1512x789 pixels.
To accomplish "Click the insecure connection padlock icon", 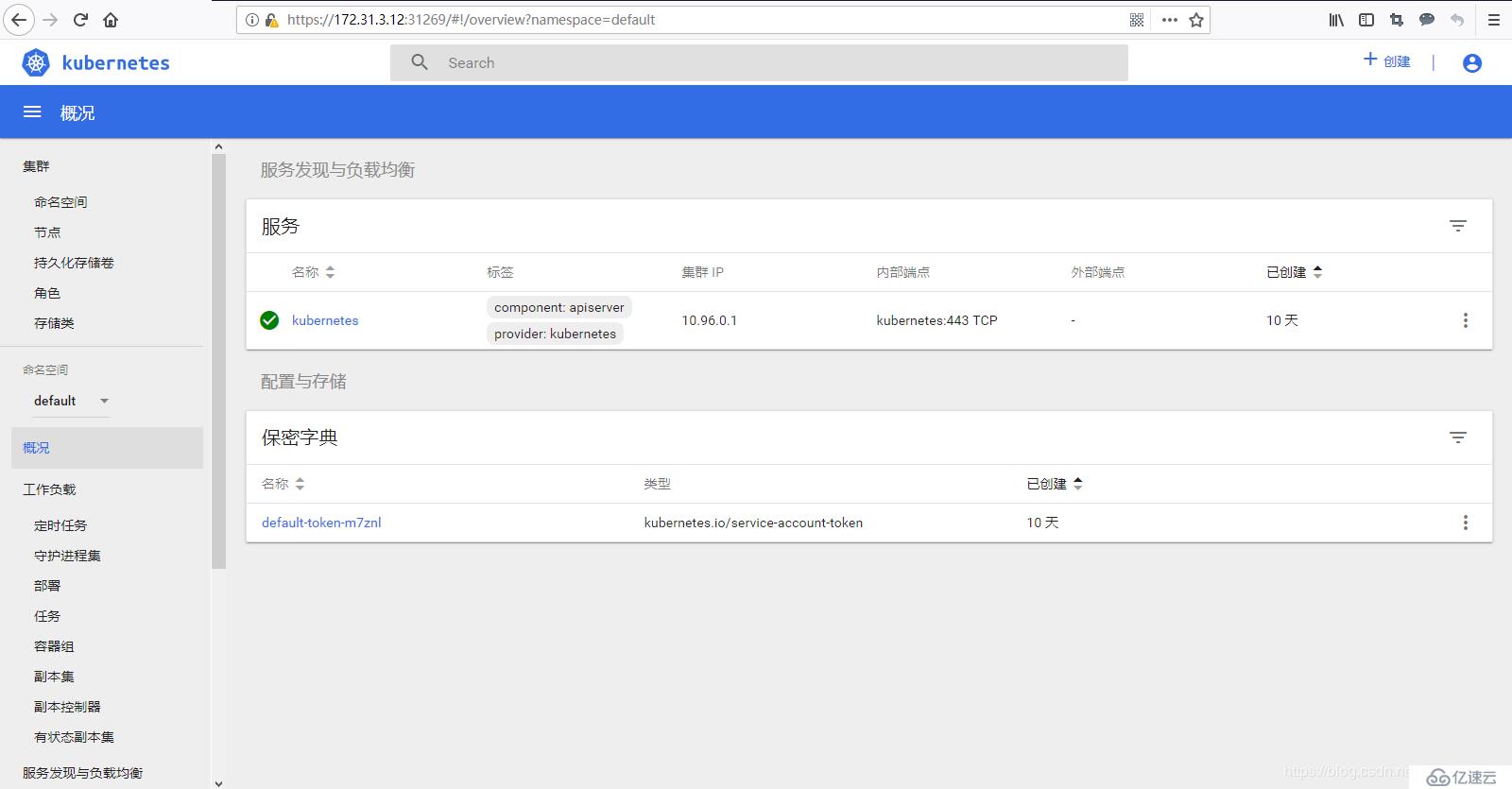I will tap(271, 20).
